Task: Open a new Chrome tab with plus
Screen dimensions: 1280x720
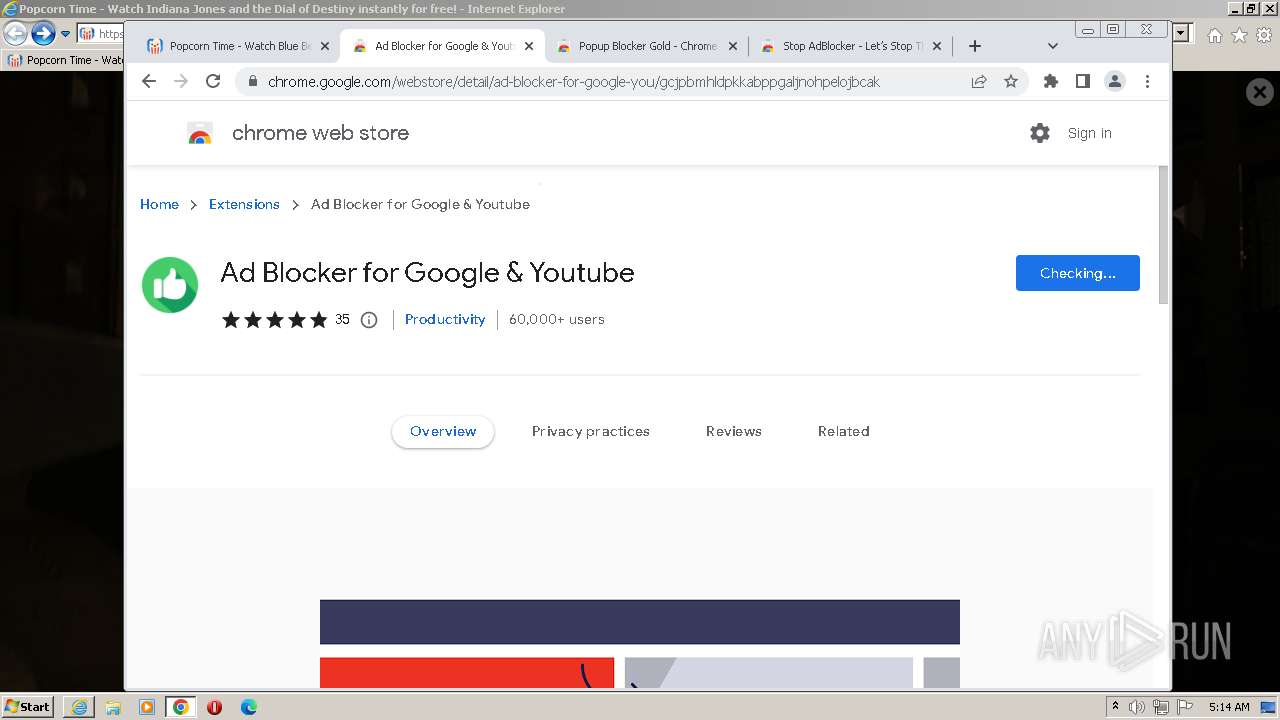Action: [975, 46]
